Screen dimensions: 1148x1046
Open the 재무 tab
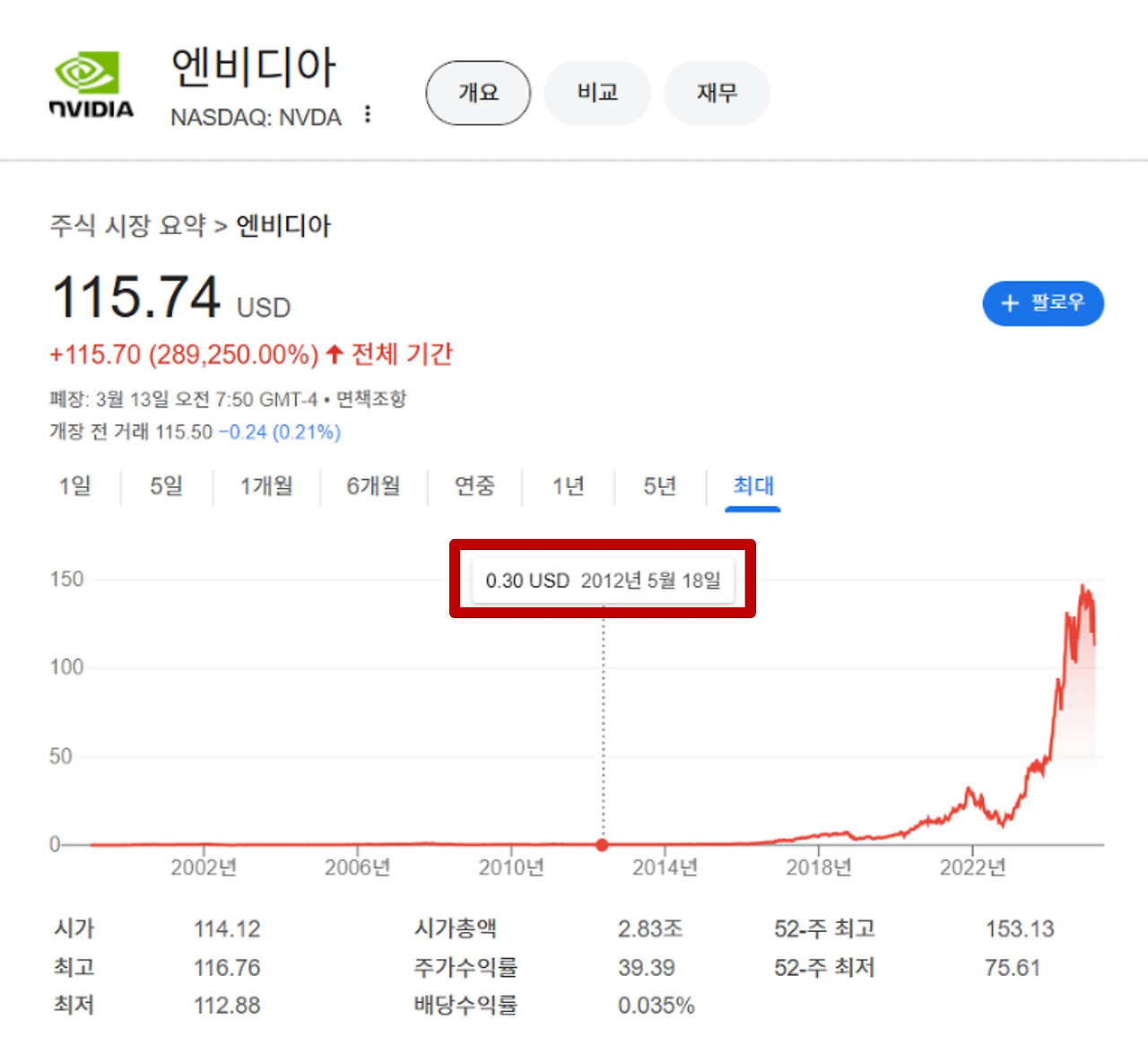click(717, 92)
